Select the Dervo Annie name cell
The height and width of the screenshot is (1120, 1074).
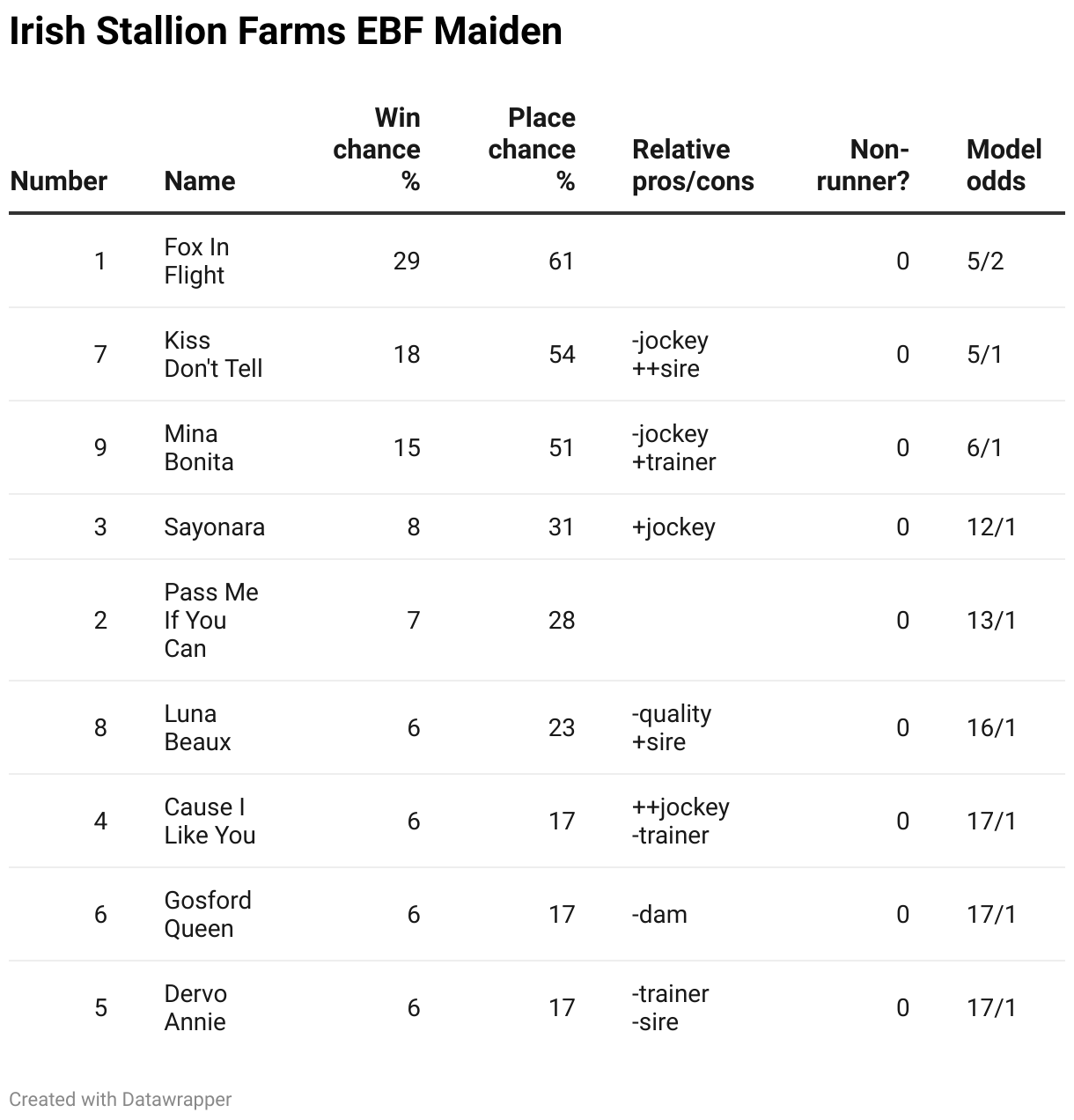tap(195, 1008)
